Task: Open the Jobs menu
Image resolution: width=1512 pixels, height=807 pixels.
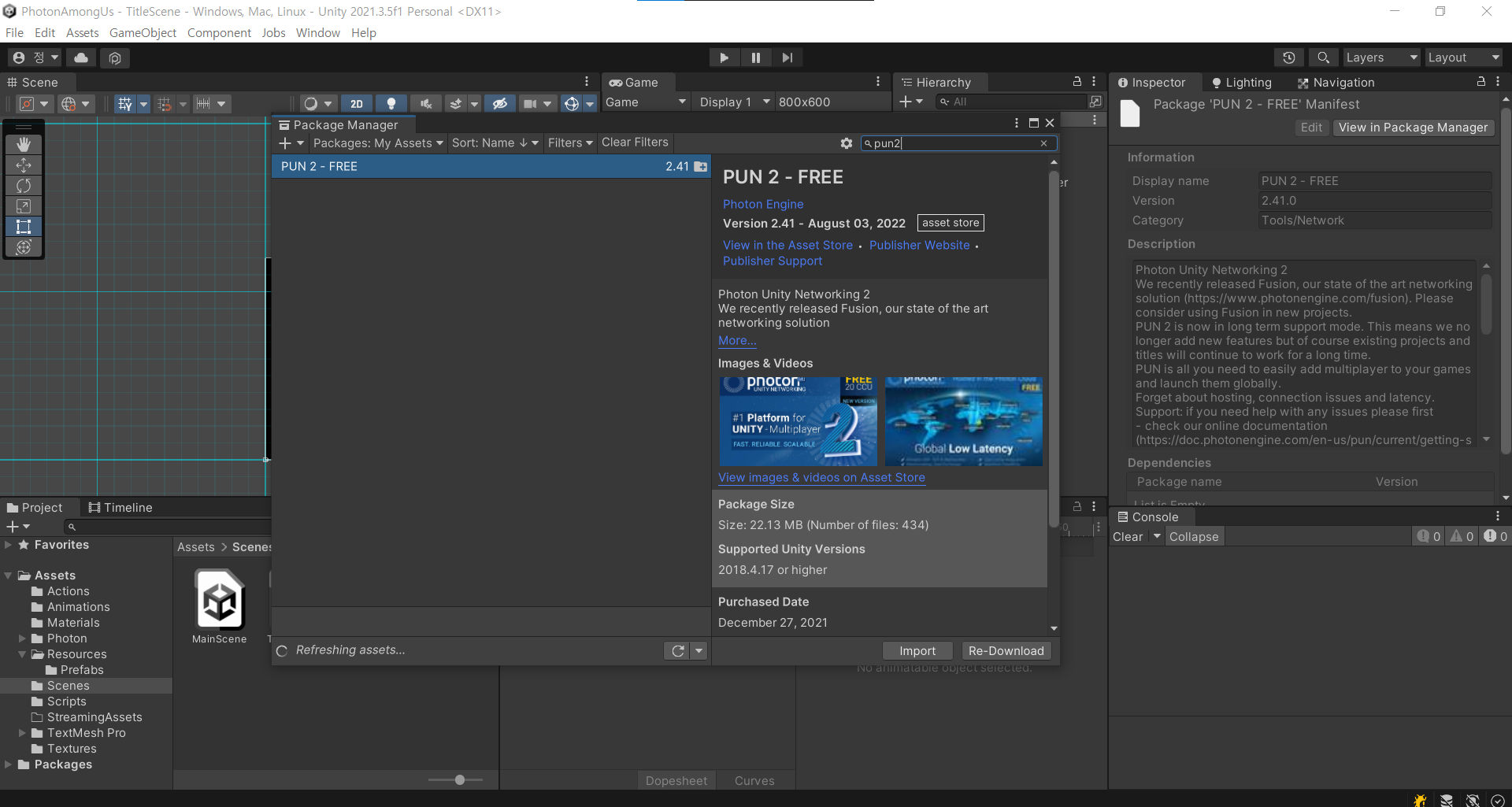Action: point(273,32)
